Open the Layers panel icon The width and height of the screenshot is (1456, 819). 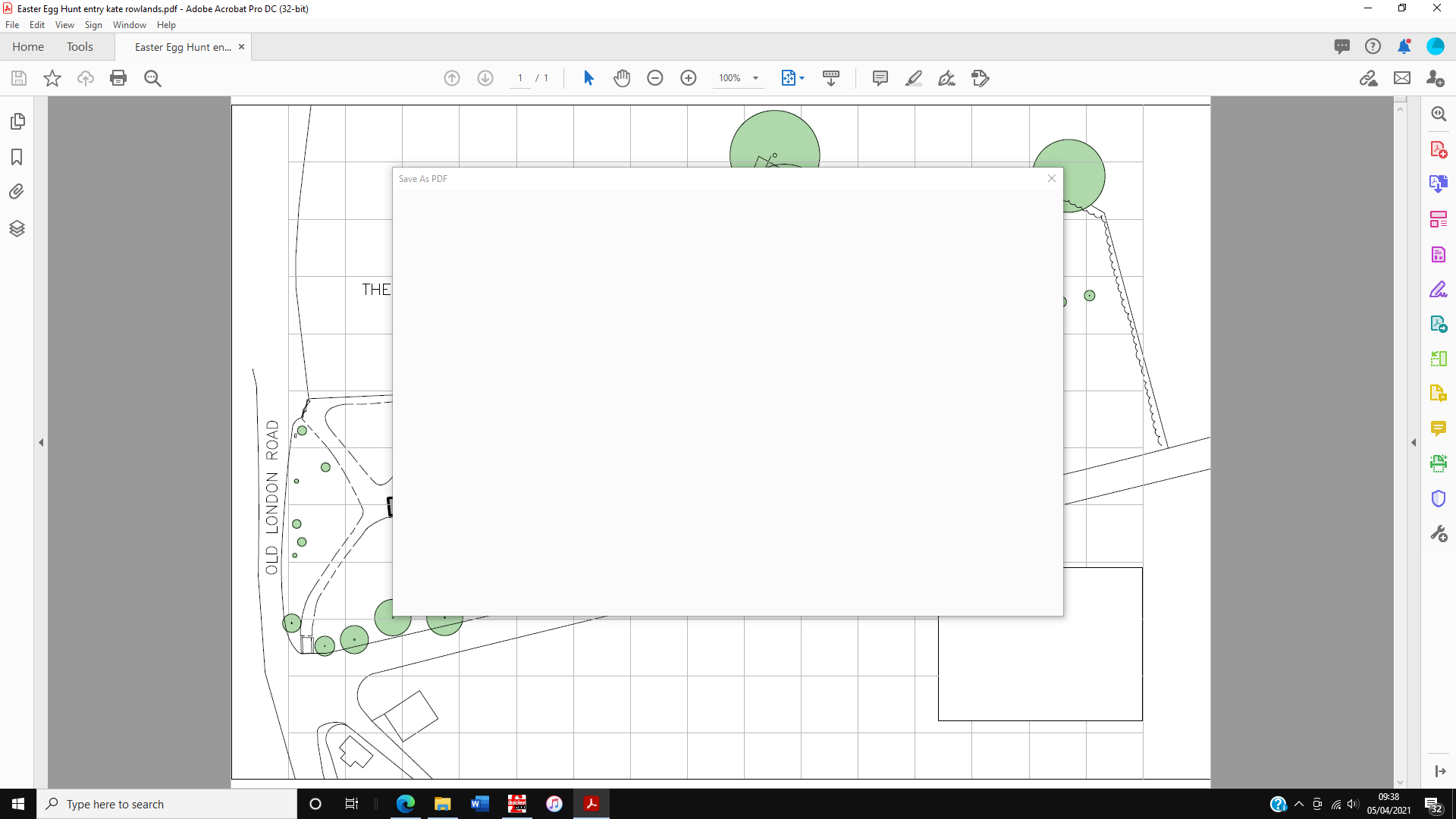pyautogui.click(x=17, y=228)
